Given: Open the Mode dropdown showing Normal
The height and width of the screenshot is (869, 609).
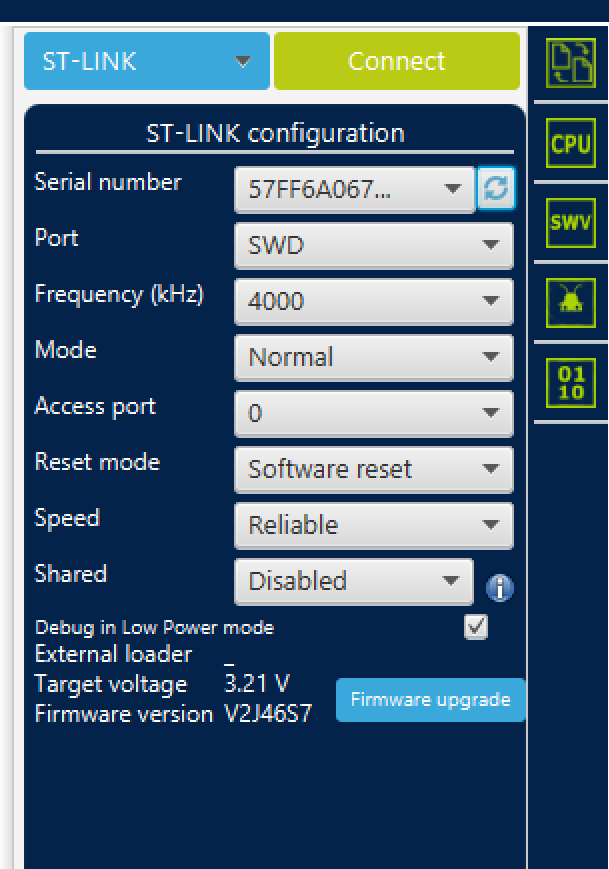Looking at the screenshot, I should 373,357.
